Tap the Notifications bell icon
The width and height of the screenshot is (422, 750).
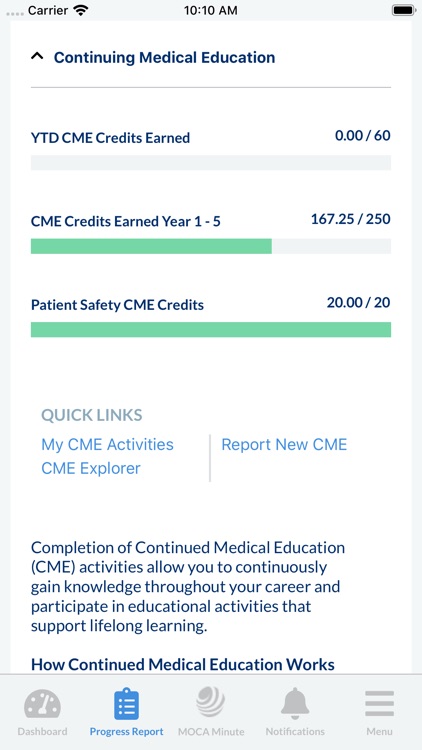click(295, 704)
